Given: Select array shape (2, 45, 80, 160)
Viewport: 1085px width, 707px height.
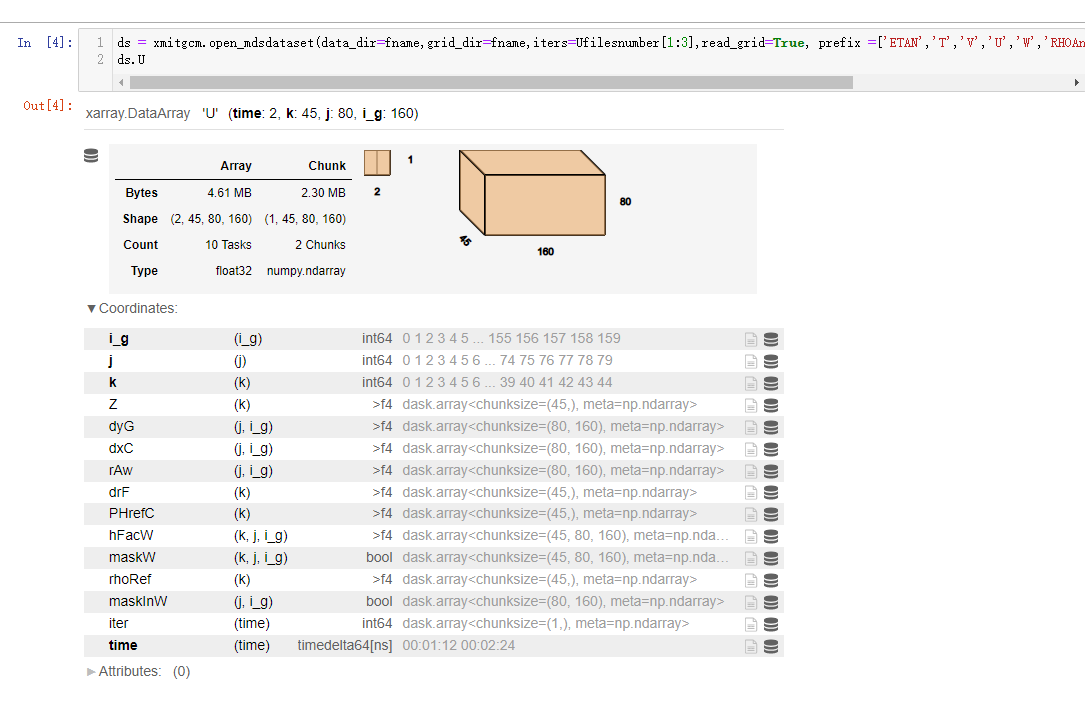Looking at the screenshot, I should pos(211,219).
